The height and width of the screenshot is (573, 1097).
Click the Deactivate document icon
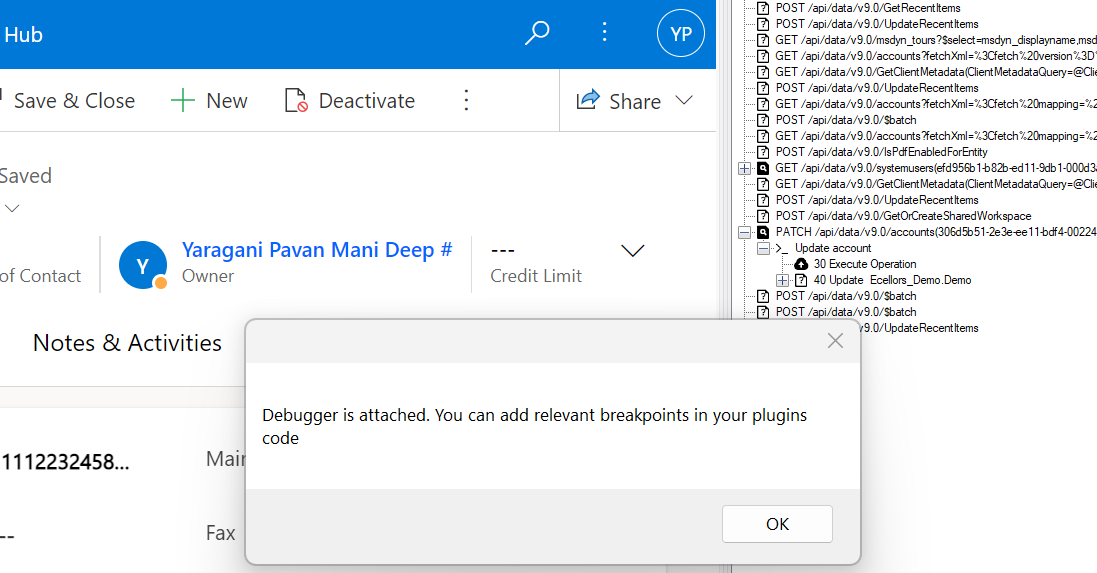coord(296,101)
